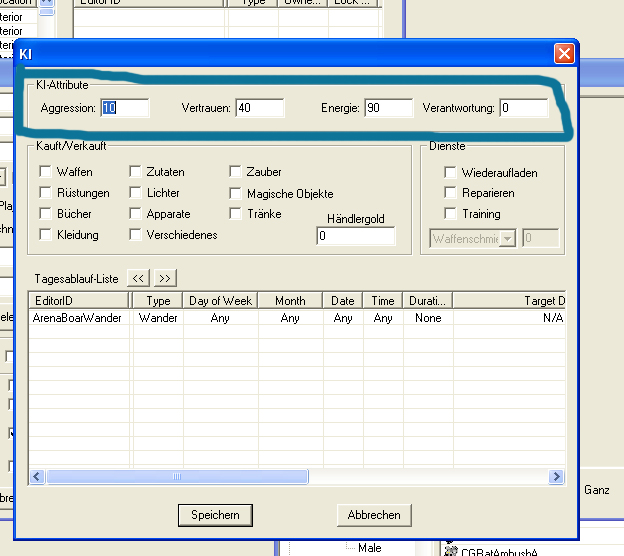The width and height of the screenshot is (624, 556).
Task: Click the move-up double arrow button
Action: (x=140, y=278)
